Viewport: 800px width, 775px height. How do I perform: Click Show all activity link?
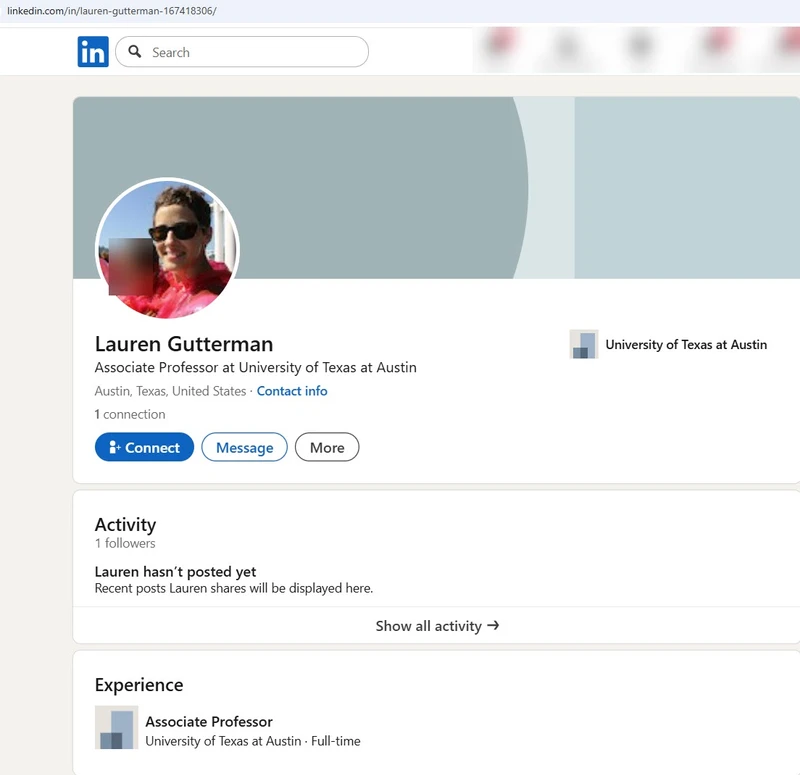tap(437, 626)
